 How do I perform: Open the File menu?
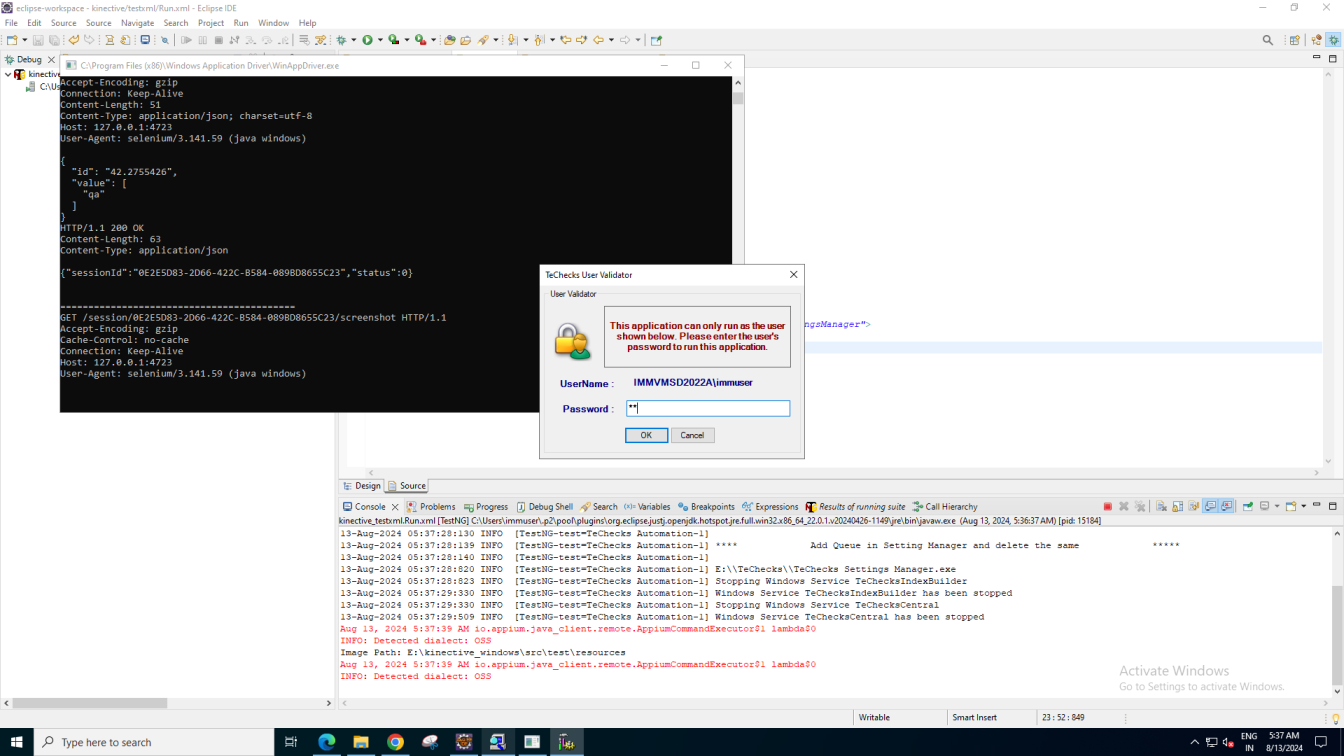click(11, 23)
